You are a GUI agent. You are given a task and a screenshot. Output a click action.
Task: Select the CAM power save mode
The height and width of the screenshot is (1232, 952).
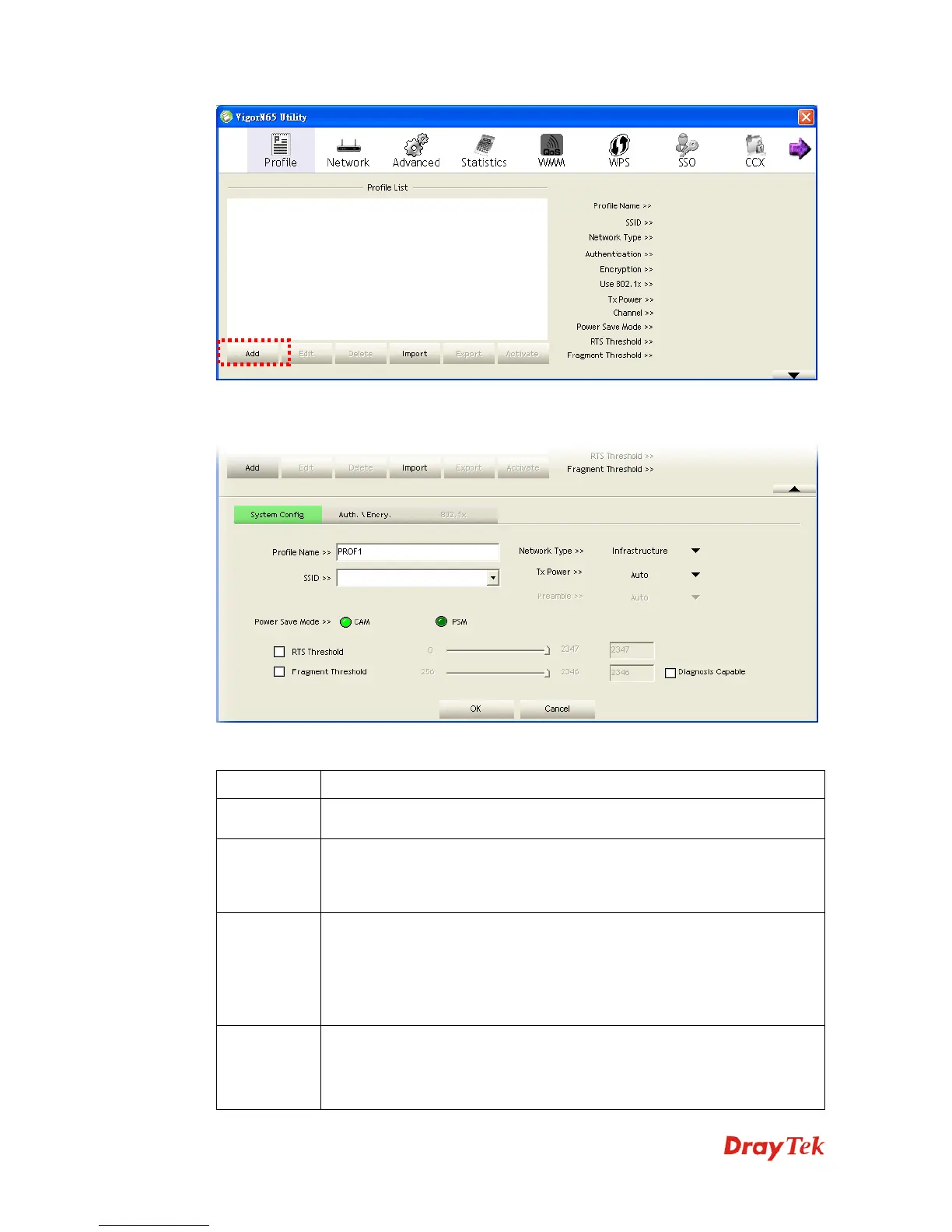[x=345, y=622]
